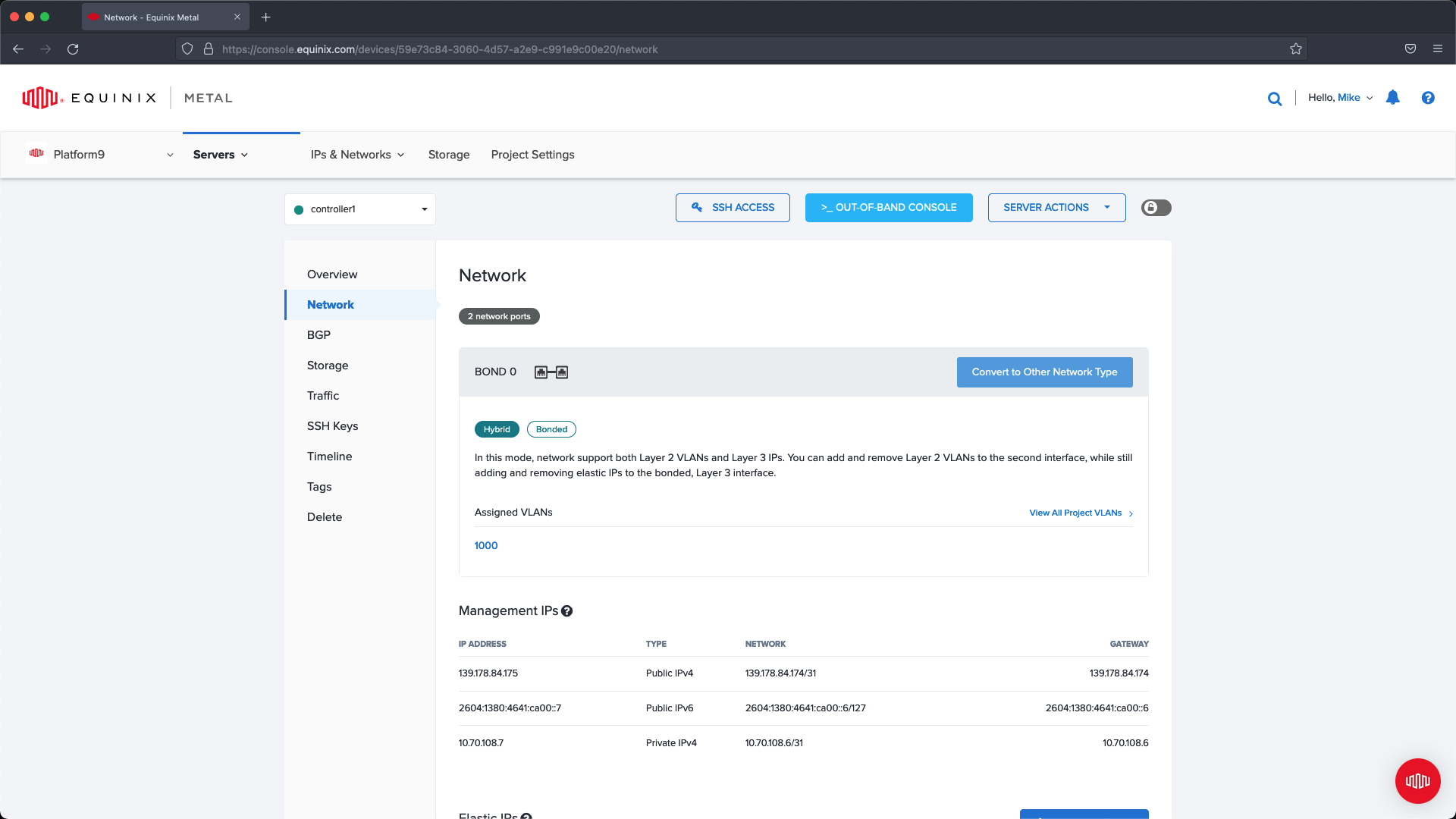
Task: Click the Bonded badge
Action: pos(551,429)
